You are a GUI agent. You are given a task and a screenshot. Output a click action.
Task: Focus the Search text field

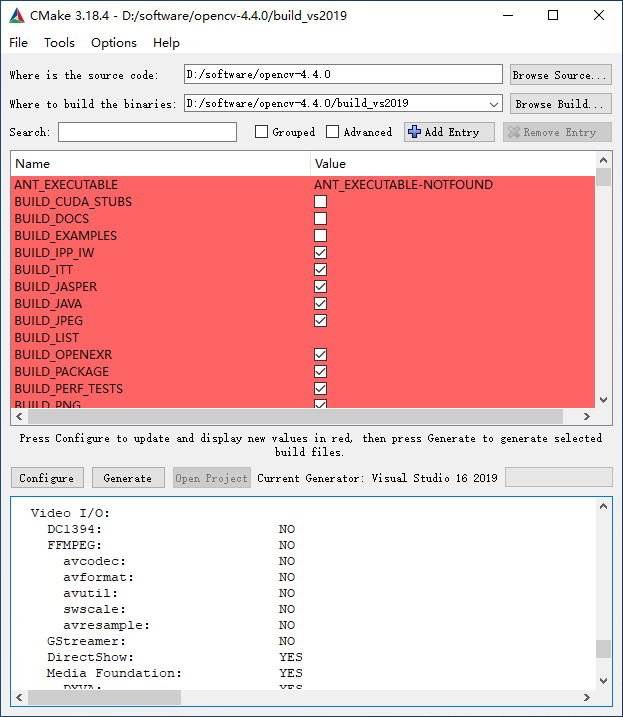point(147,132)
